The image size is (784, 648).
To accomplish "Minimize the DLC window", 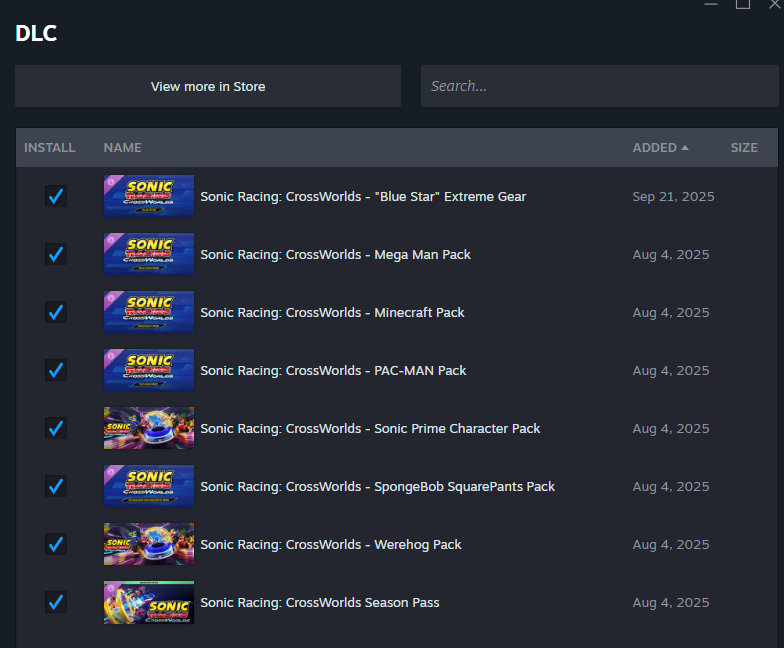I will (x=711, y=4).
